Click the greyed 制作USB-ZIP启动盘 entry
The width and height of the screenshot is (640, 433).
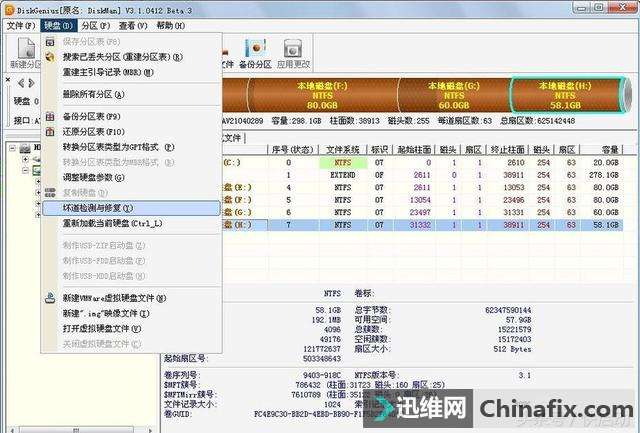click(104, 245)
